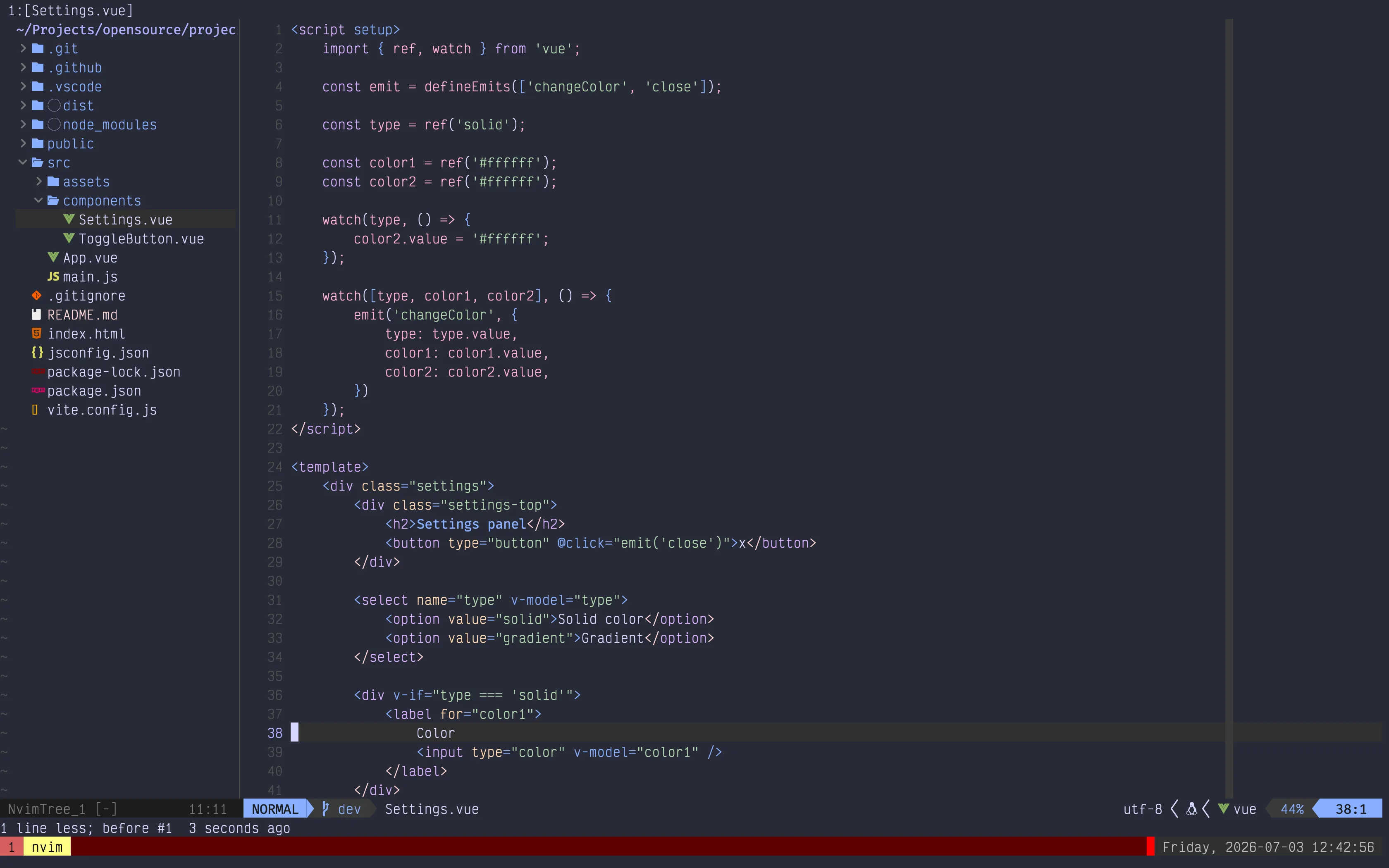Click the tmux date and time display
The image size is (1389, 868).
[1268, 847]
